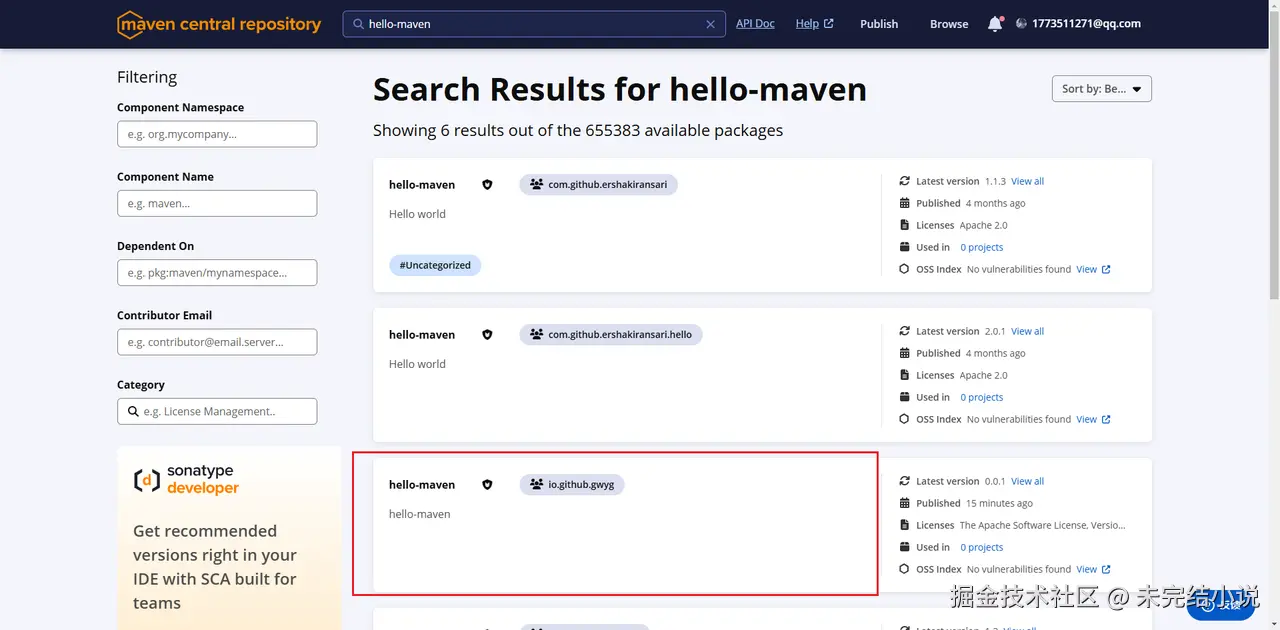Go to the Publish page

tap(879, 24)
